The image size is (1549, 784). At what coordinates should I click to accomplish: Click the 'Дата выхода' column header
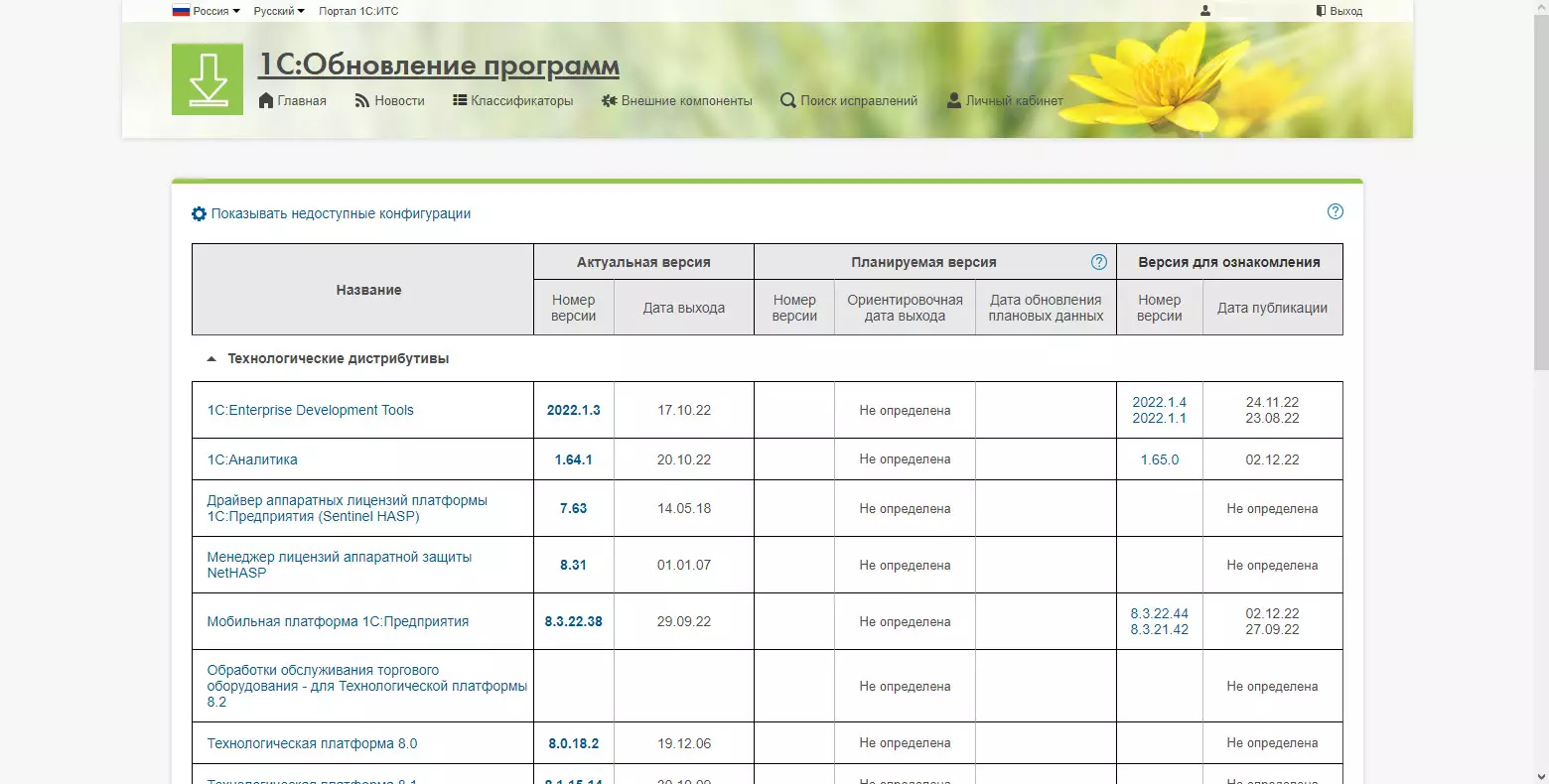pyautogui.click(x=684, y=308)
